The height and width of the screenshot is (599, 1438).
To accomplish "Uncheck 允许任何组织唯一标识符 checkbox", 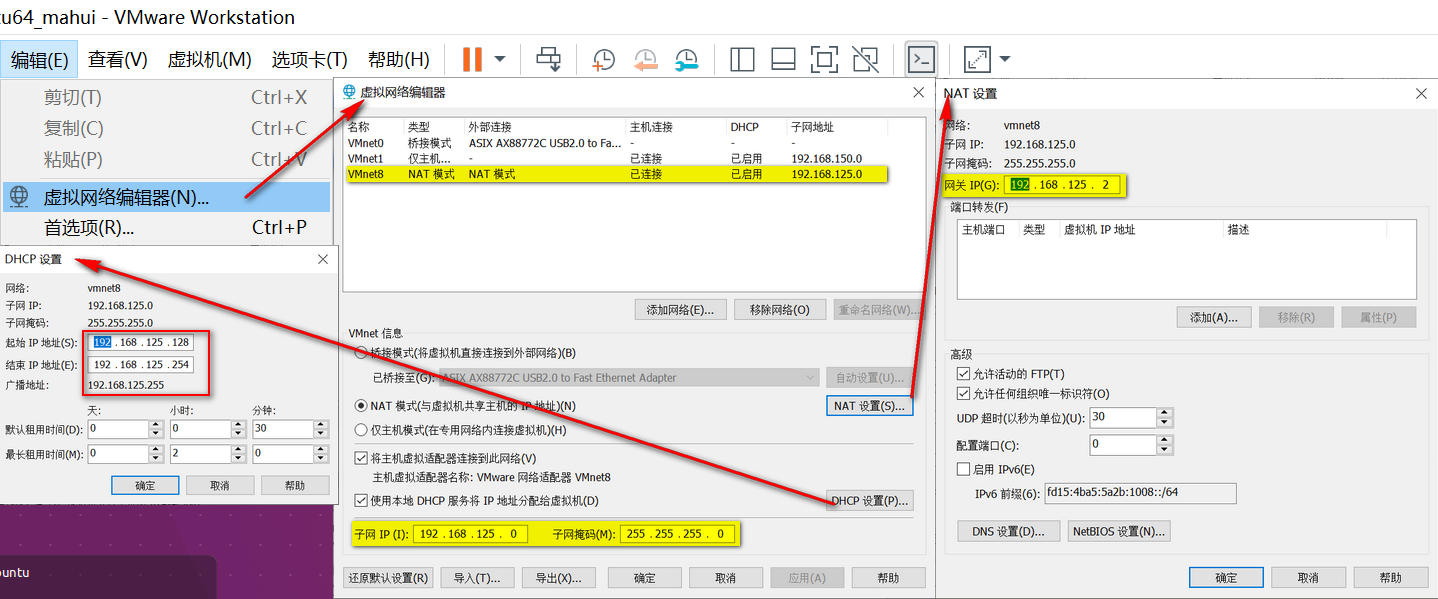I will [964, 394].
